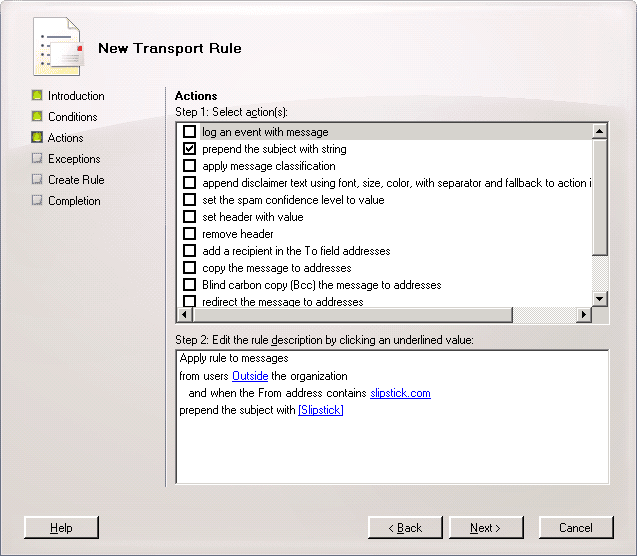Screen dimensions: 637x556
Task: Select the Introduction step label
Action: [76, 96]
